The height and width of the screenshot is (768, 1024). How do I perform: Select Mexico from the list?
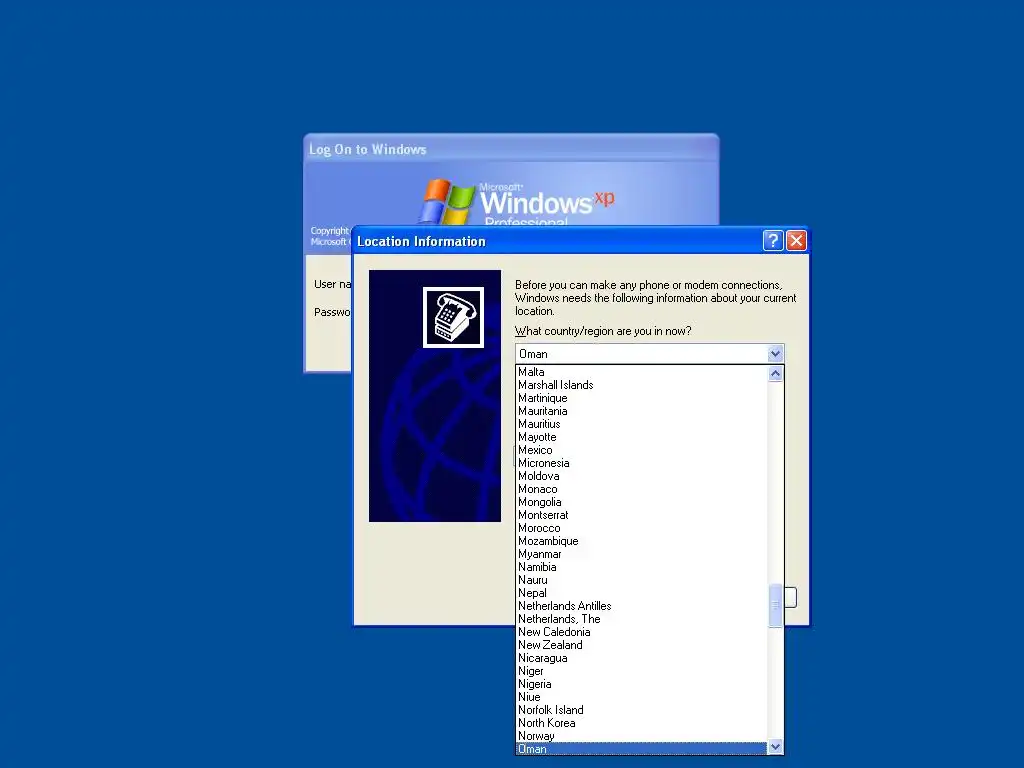point(641,450)
